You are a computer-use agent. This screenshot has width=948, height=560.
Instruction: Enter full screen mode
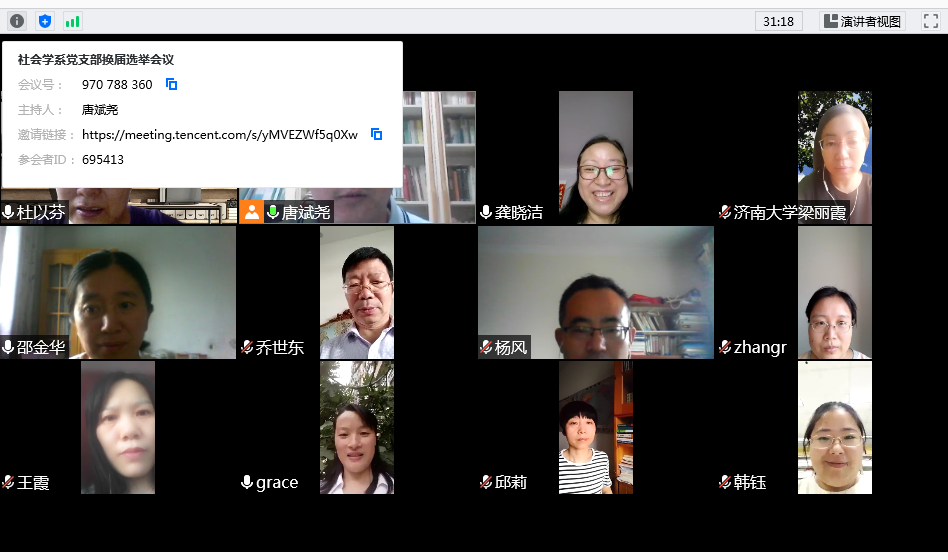(930, 21)
